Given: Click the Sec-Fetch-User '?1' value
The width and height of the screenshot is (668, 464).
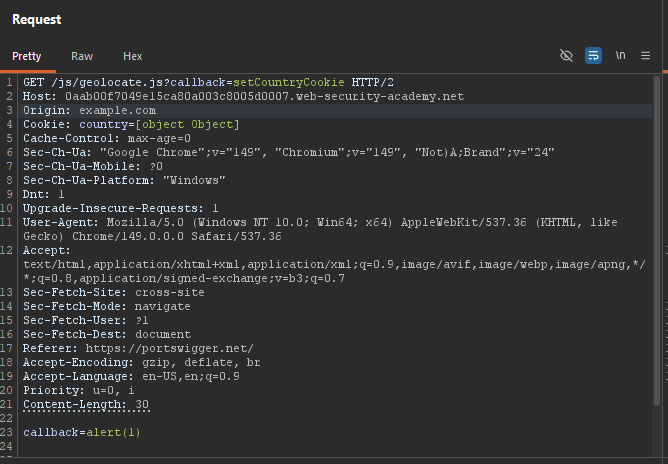Looking at the screenshot, I should coord(142,321).
